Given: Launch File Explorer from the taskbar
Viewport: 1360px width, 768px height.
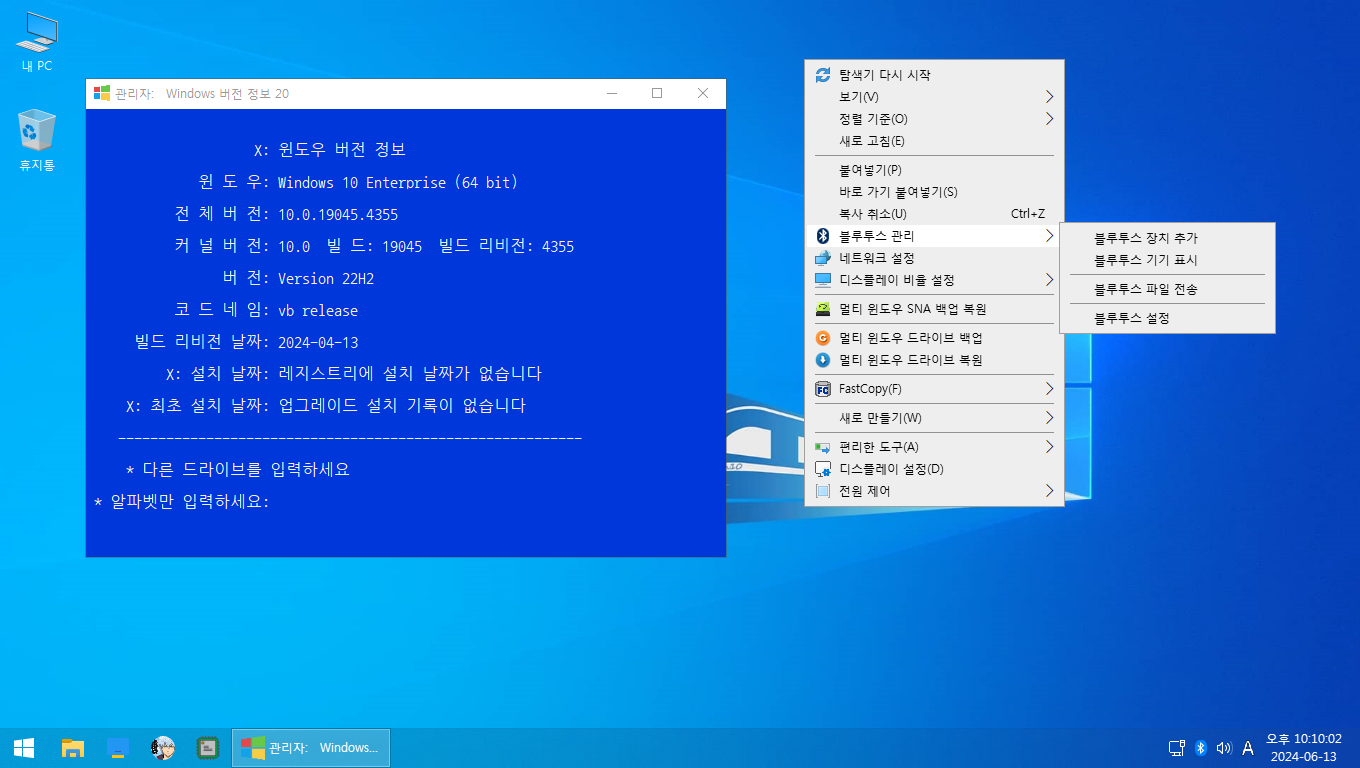Looking at the screenshot, I should pyautogui.click(x=72, y=748).
